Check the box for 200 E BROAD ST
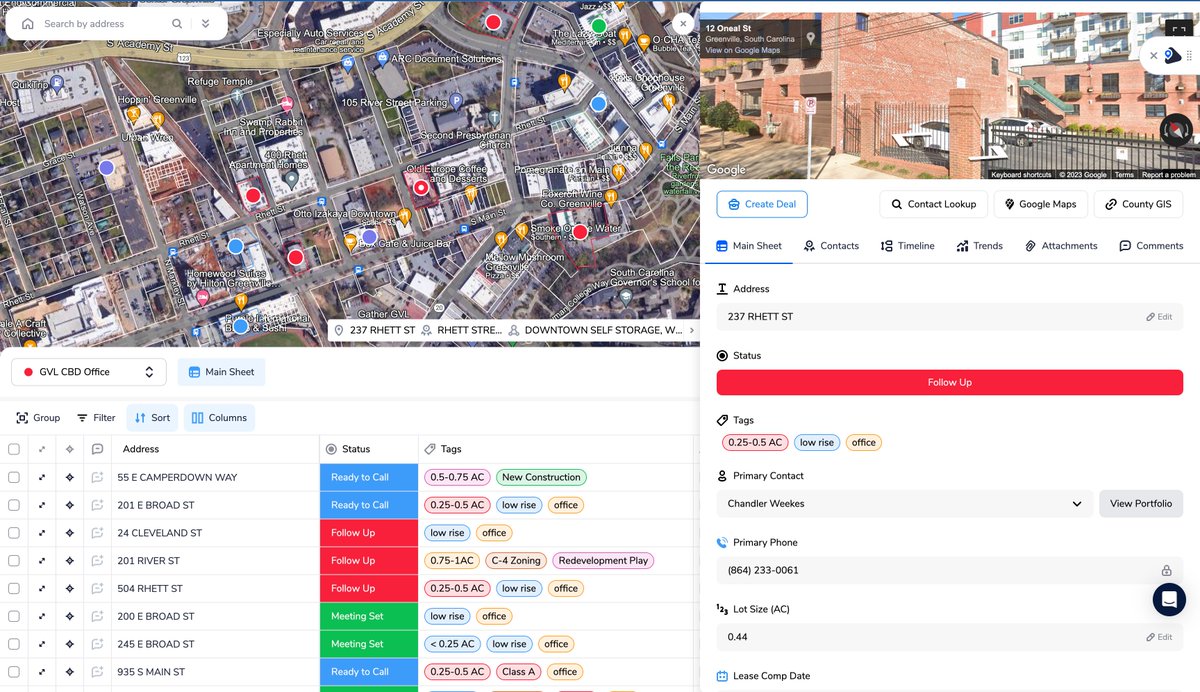 click(x=14, y=616)
